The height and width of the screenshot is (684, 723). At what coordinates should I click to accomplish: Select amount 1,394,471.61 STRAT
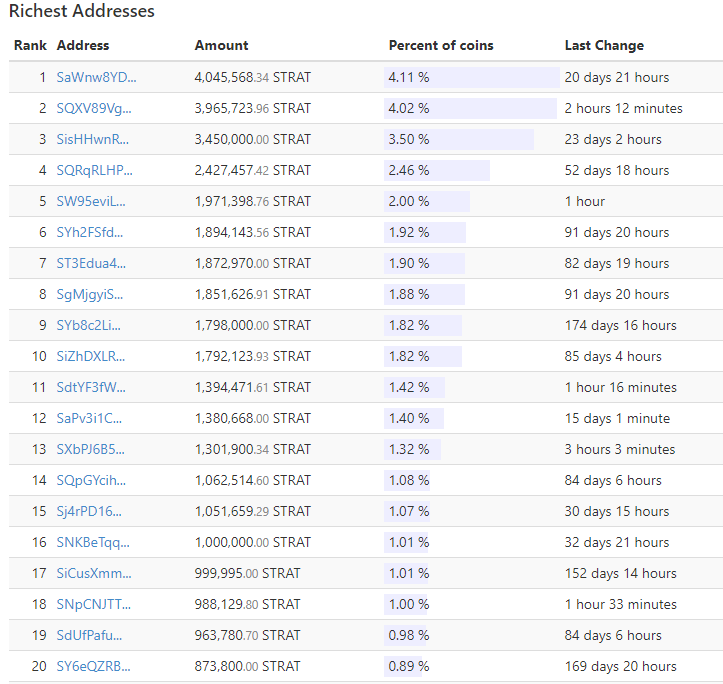[x=253, y=387]
